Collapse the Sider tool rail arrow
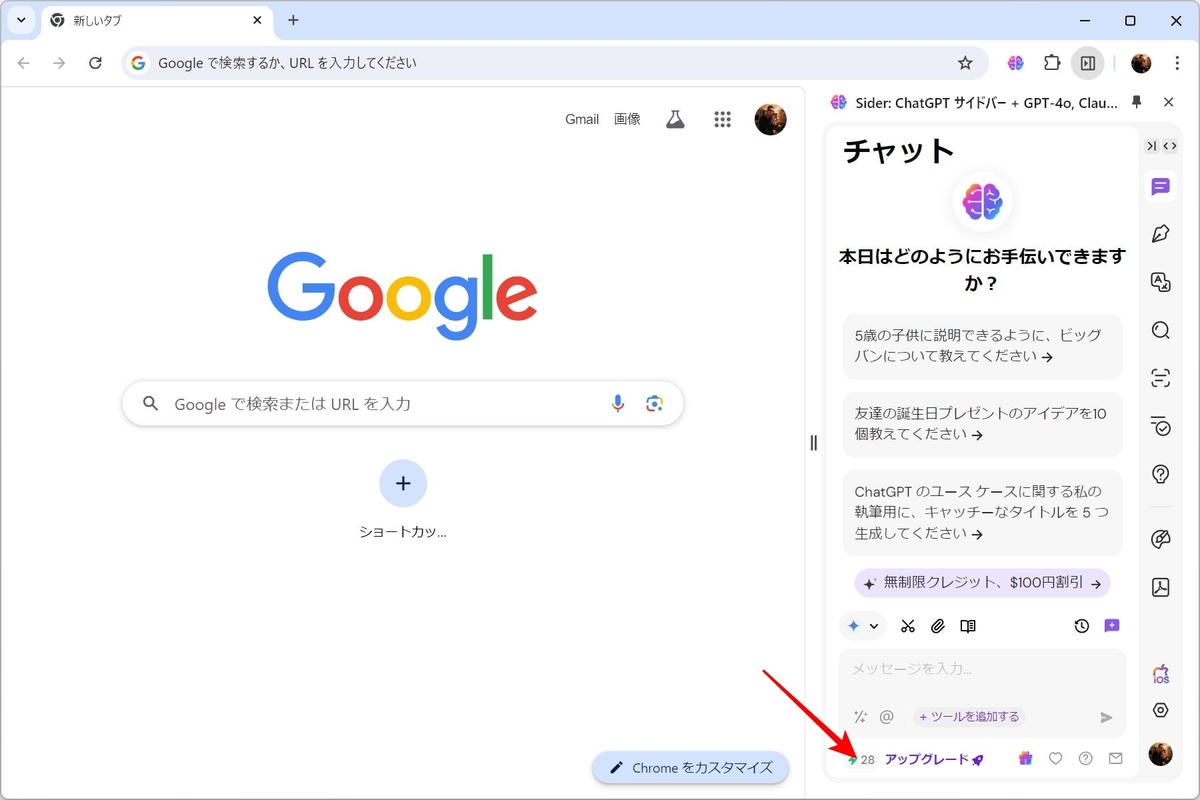Screen dimensions: 1200x800 pos(1151,146)
